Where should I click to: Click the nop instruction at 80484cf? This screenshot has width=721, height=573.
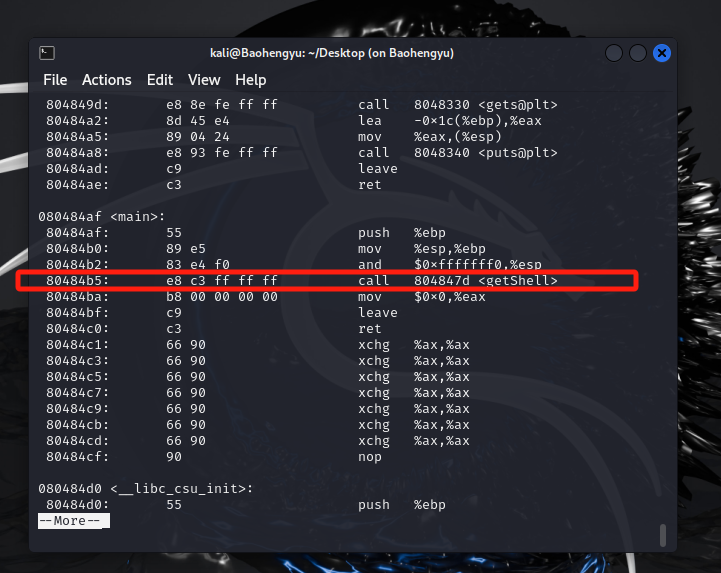[370, 457]
